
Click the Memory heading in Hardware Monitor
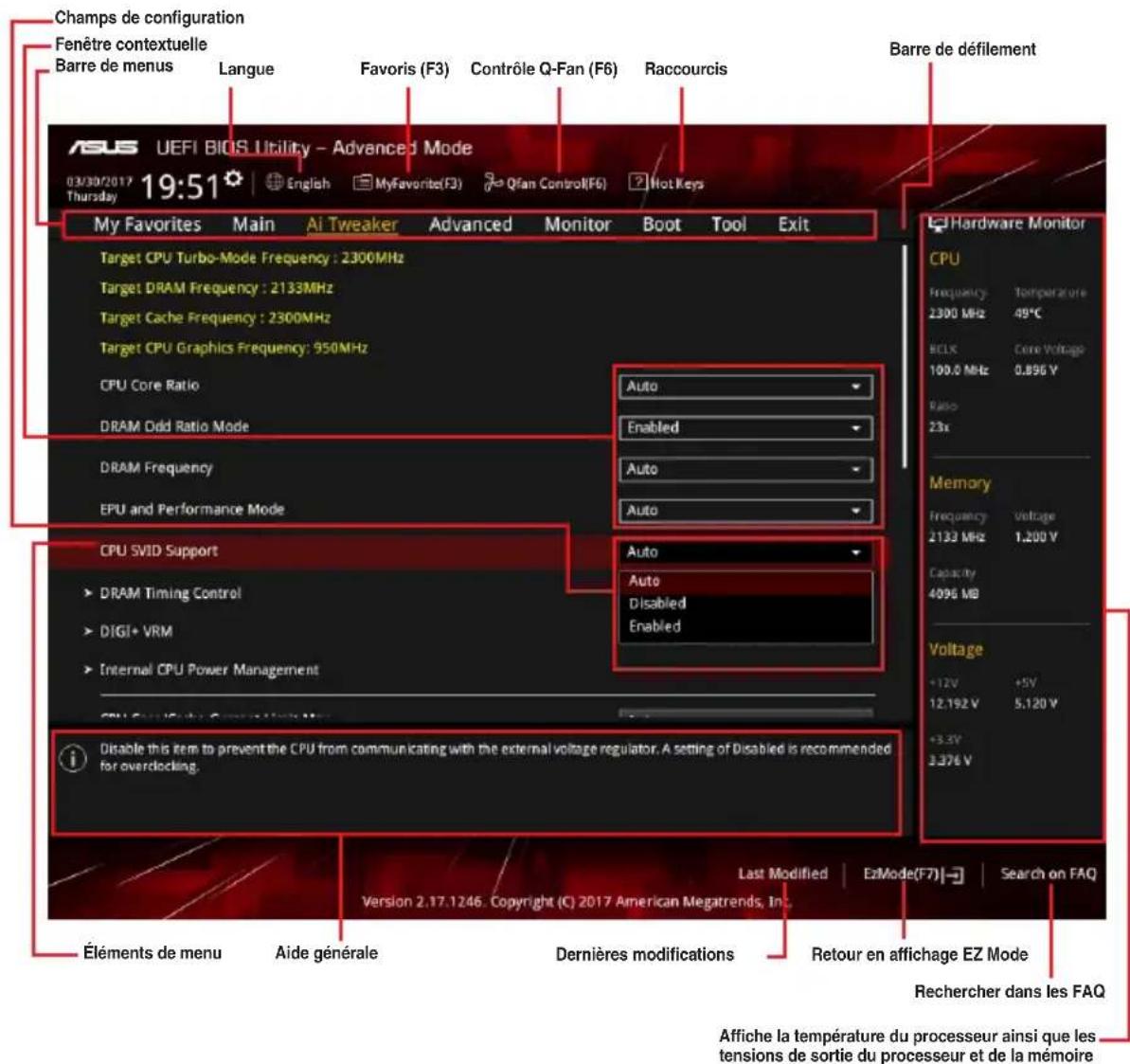960,483
